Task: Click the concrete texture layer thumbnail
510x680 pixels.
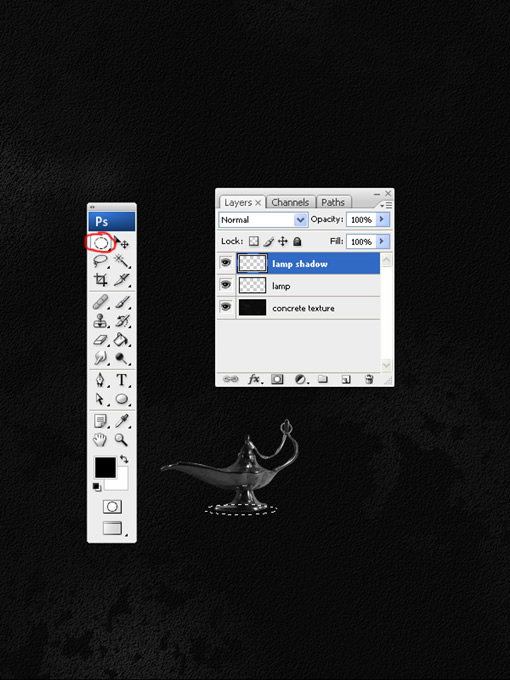Action: [252, 307]
